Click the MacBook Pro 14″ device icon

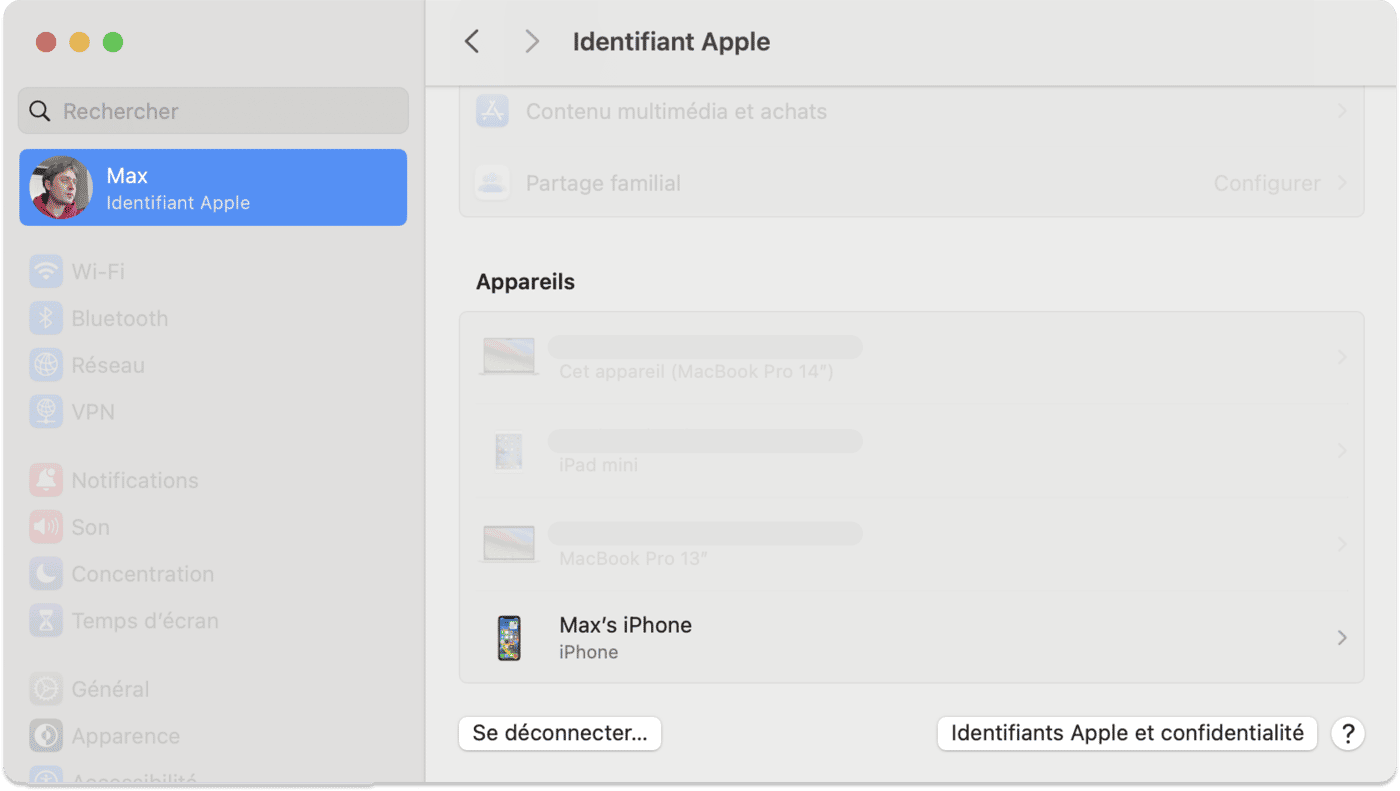pyautogui.click(x=509, y=357)
